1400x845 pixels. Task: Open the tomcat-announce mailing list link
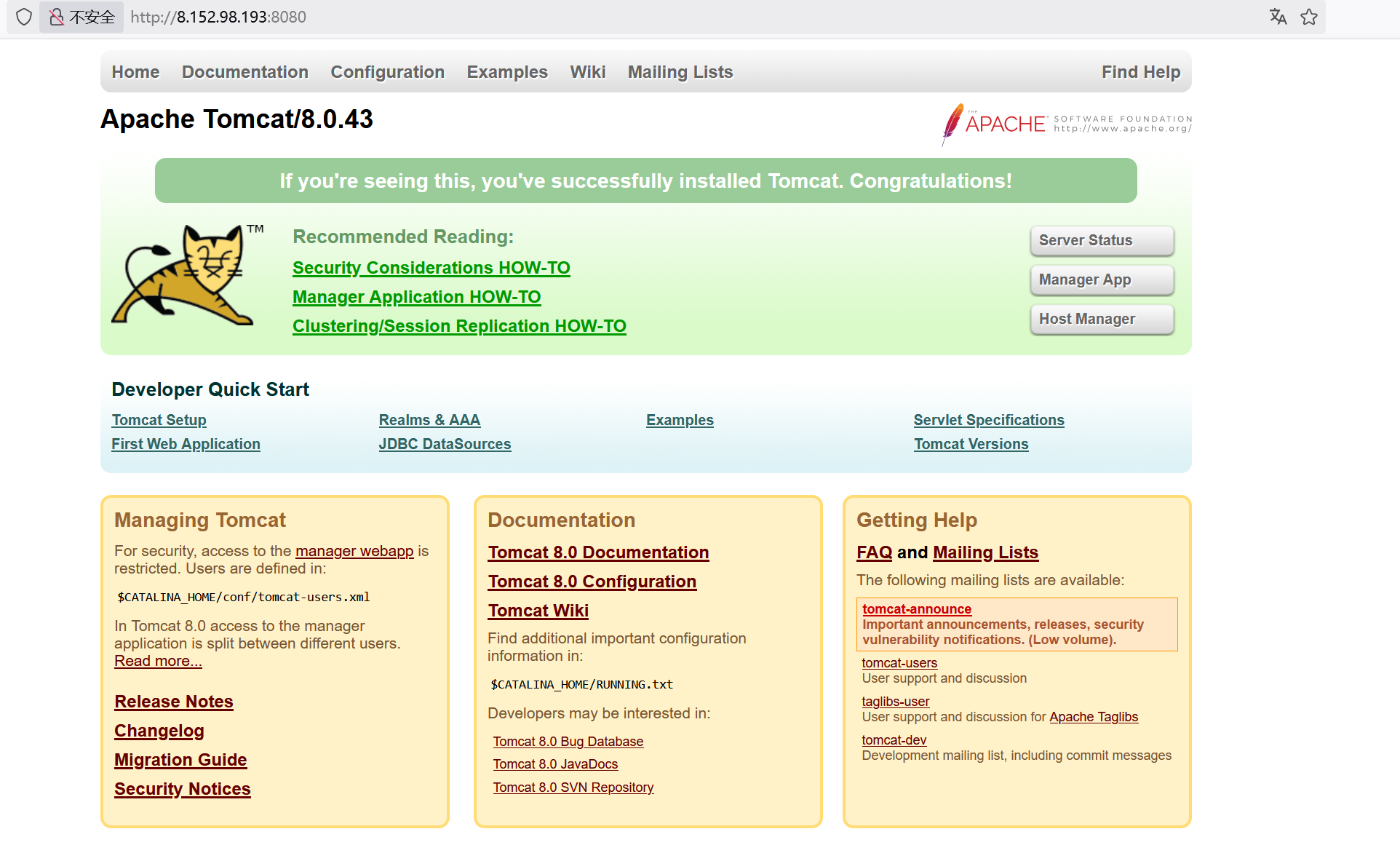[x=916, y=609]
